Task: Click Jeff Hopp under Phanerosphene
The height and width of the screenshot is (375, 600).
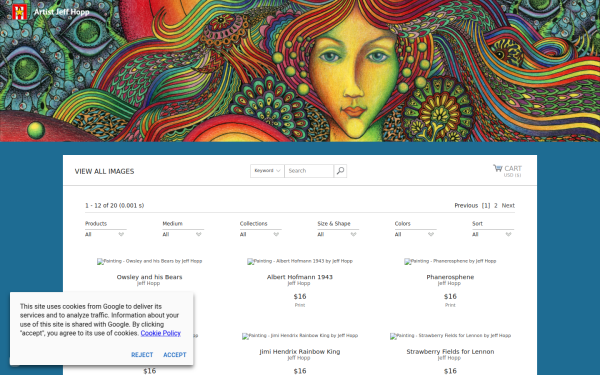Action: point(449,283)
